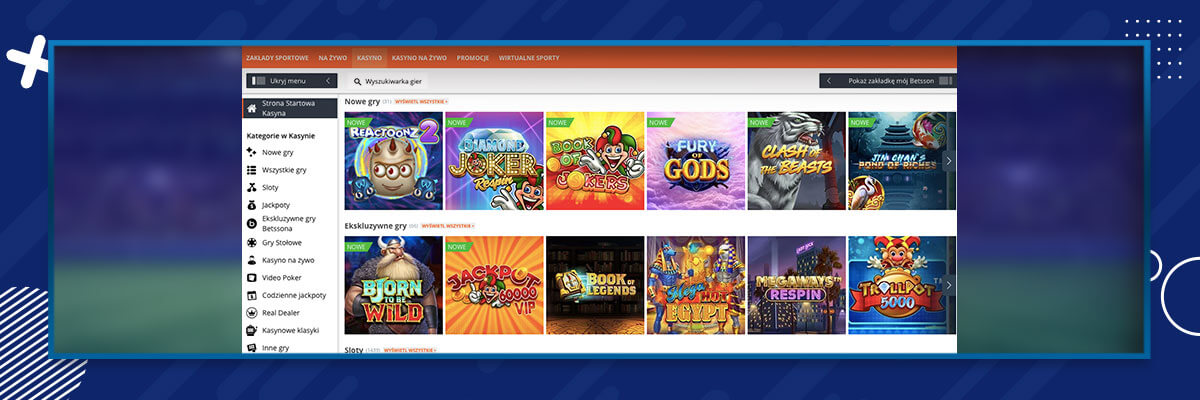Click the dealer icon next to Kasyno na żywo
This screenshot has width=1200, height=400.
point(252,260)
